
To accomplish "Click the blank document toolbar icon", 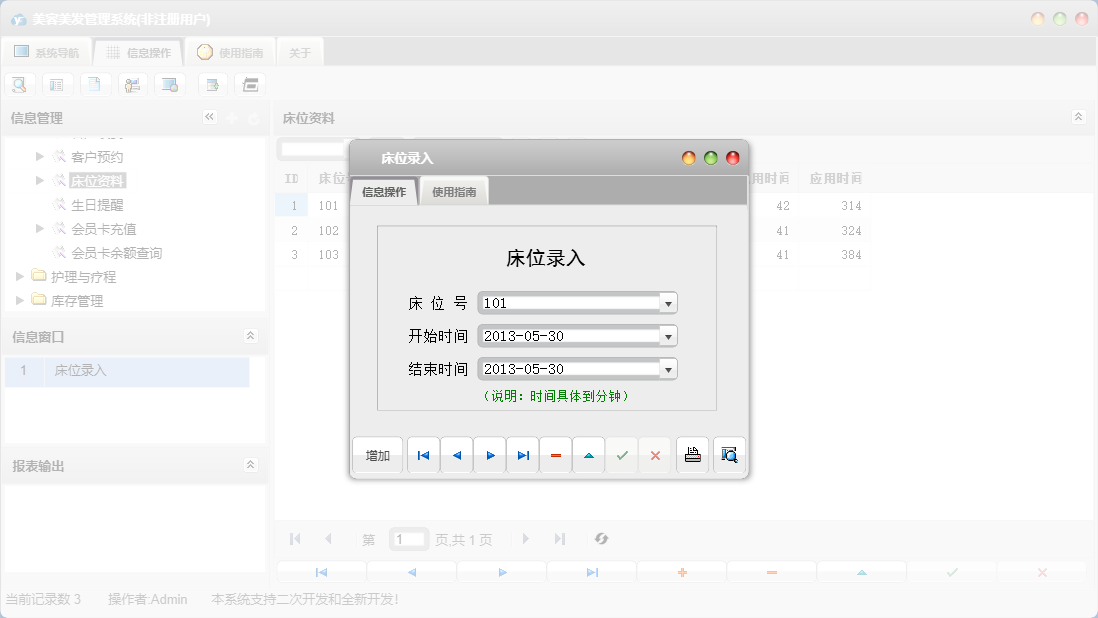I will click(95, 84).
